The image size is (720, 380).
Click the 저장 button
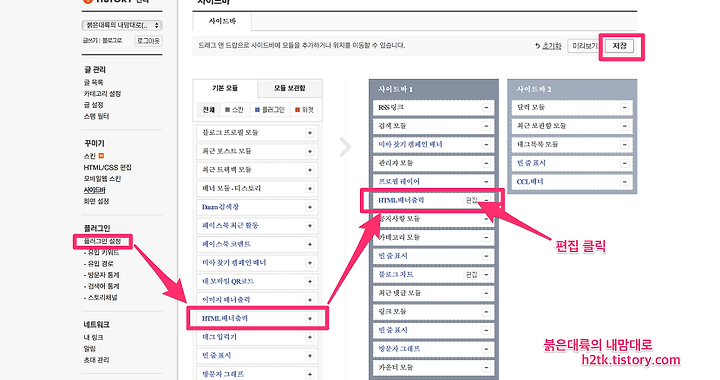pos(619,46)
